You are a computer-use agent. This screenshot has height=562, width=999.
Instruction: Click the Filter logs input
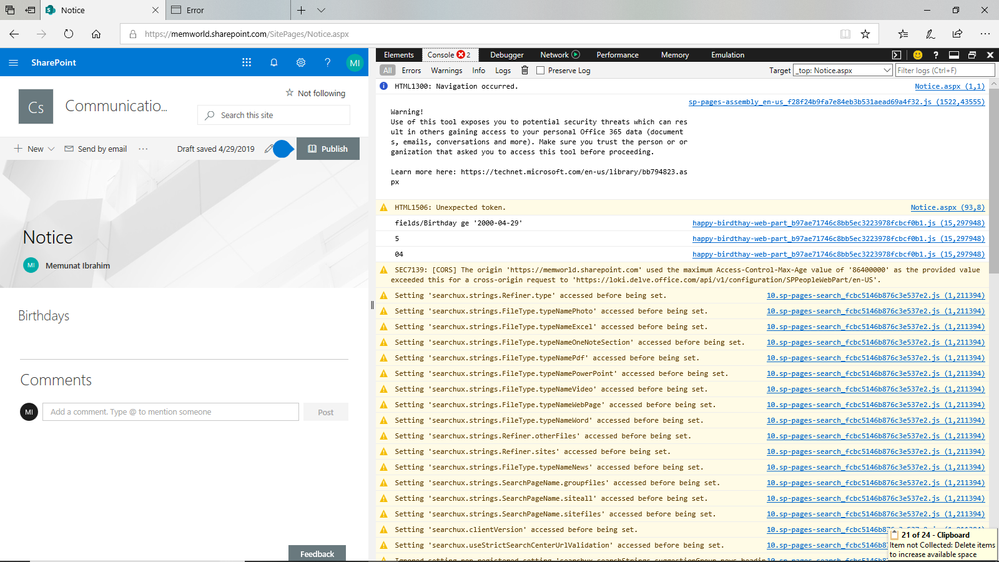tap(944, 71)
